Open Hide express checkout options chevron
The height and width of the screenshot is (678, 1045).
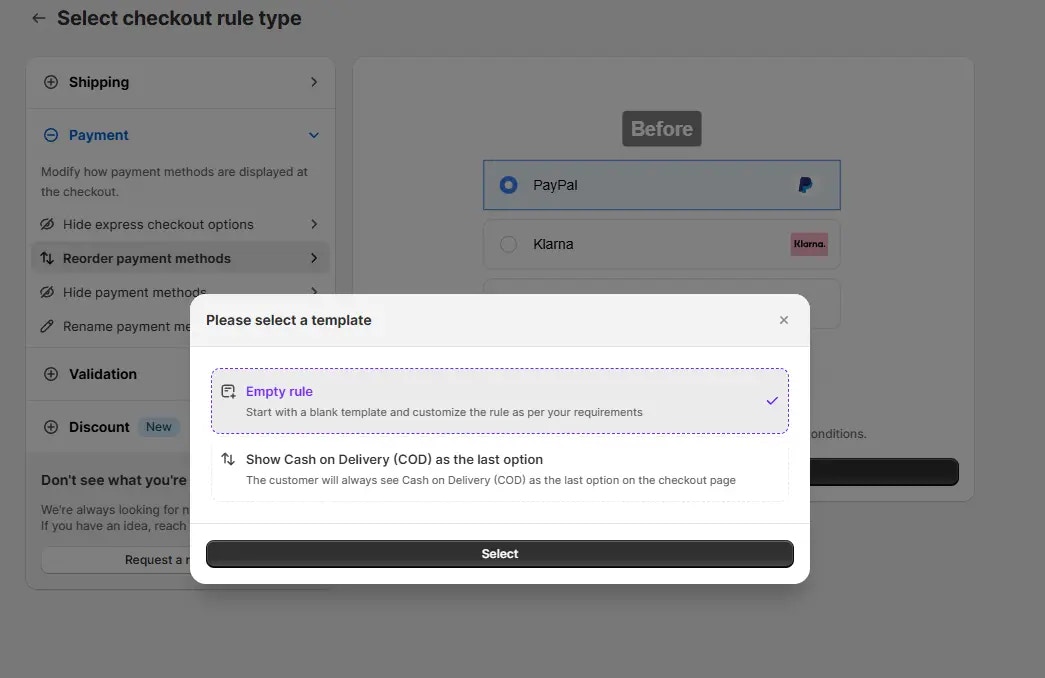pos(314,224)
